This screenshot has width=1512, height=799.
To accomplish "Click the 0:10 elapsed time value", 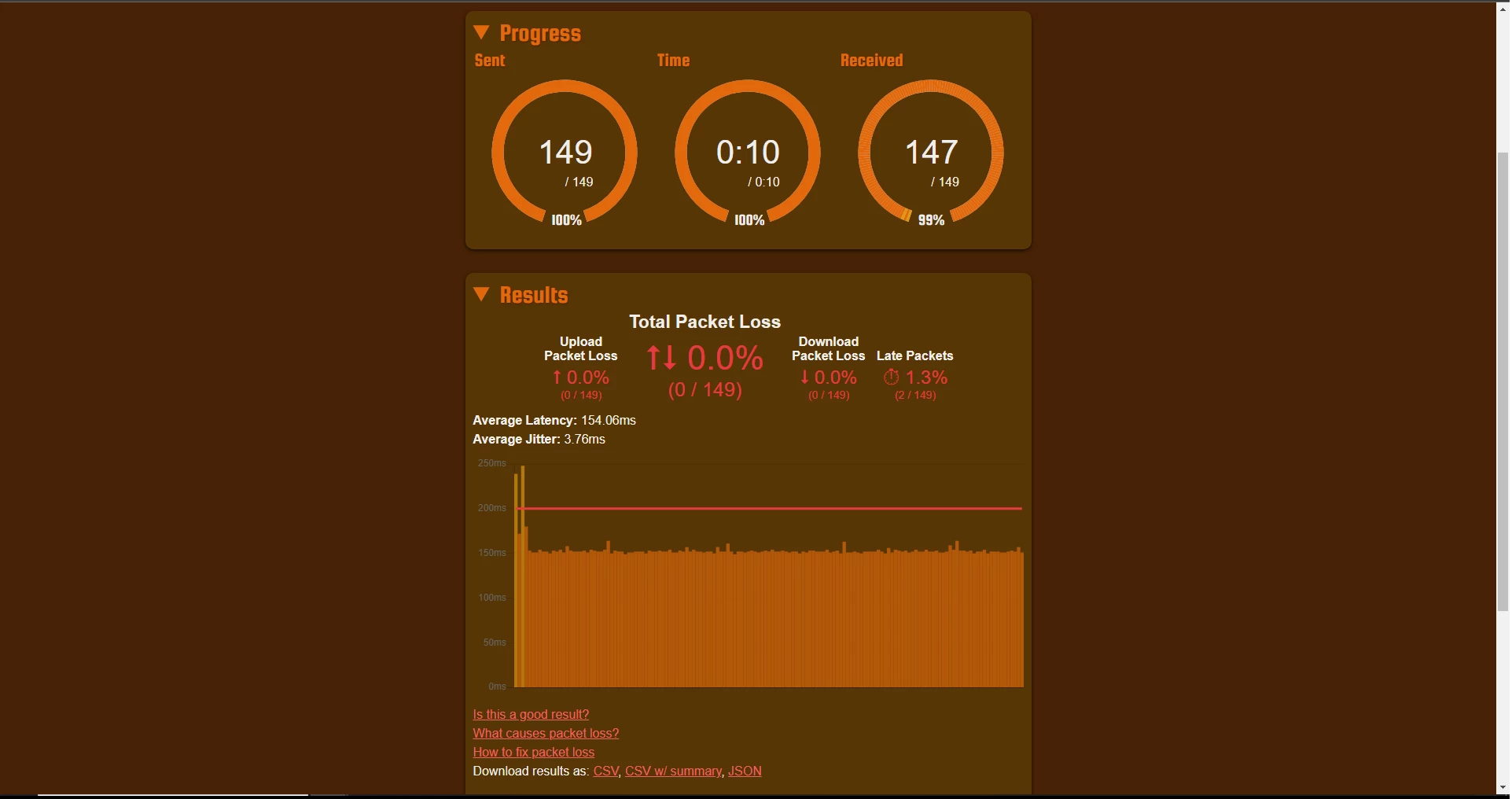I will click(x=748, y=153).
